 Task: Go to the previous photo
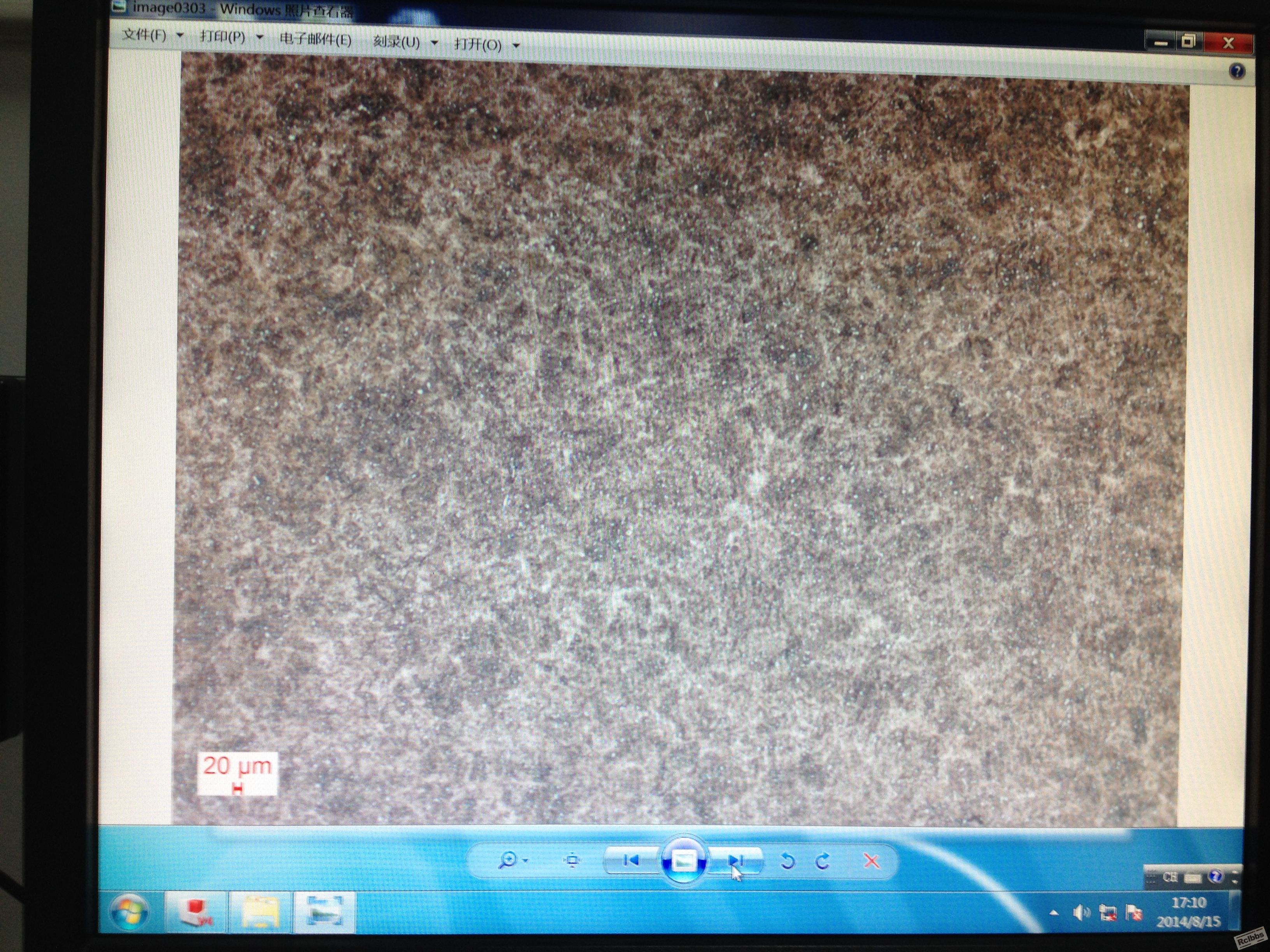(x=631, y=859)
